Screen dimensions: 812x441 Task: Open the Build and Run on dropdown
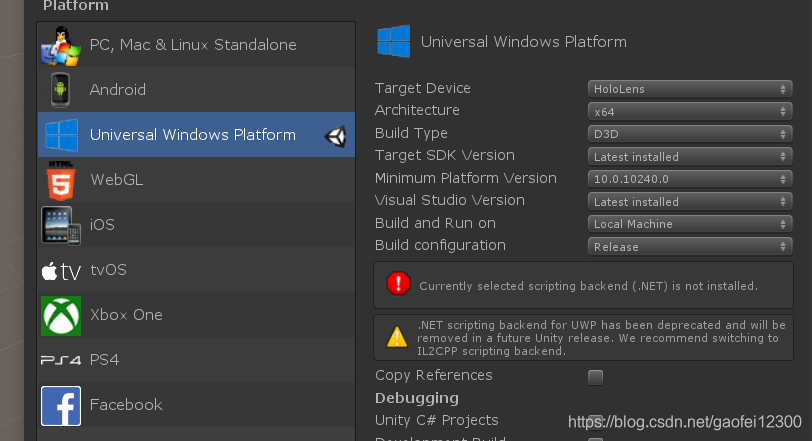(690, 224)
